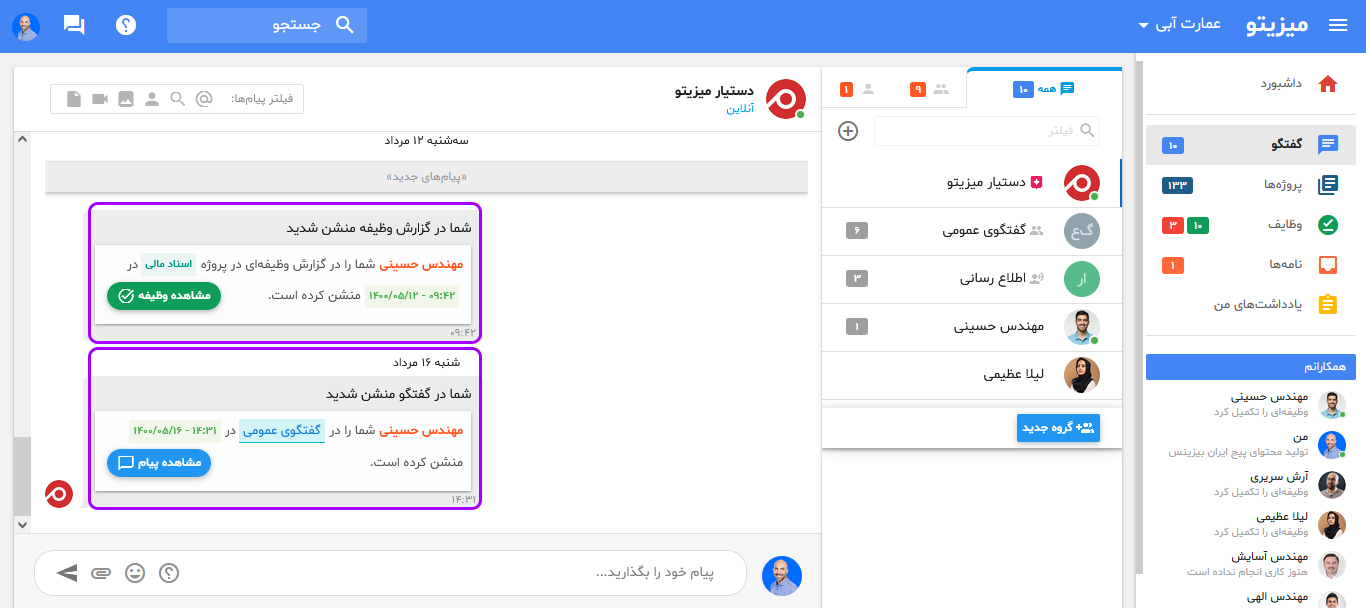Open help from the top bar question icon
The height and width of the screenshot is (608, 1366).
tap(126, 25)
